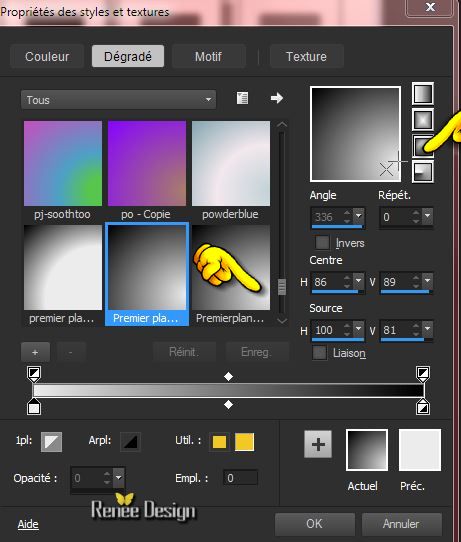Switch to the Couleur tab

click(47, 56)
